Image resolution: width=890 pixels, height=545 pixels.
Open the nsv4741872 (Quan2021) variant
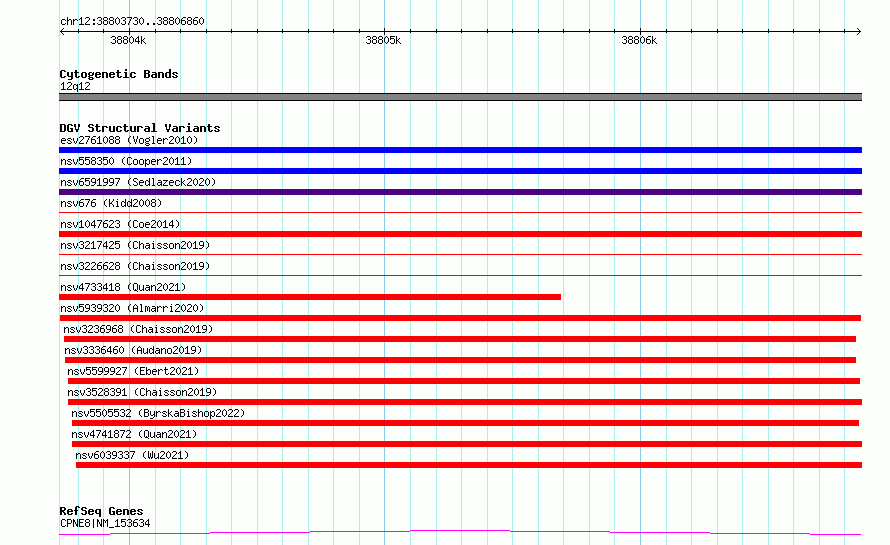pyautogui.click(x=134, y=434)
